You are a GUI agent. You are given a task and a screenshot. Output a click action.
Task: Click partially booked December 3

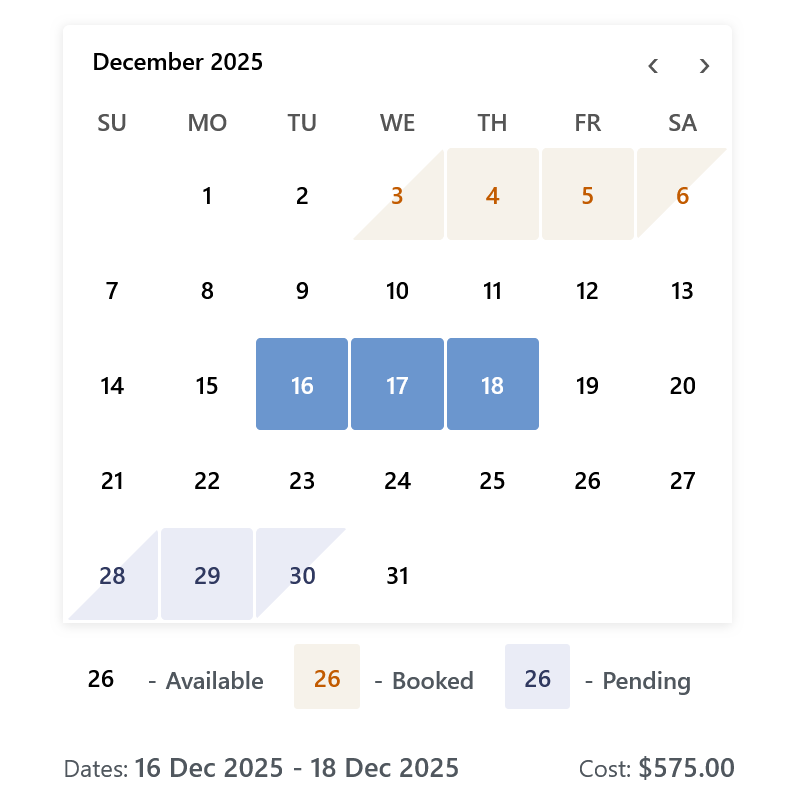[x=397, y=194]
